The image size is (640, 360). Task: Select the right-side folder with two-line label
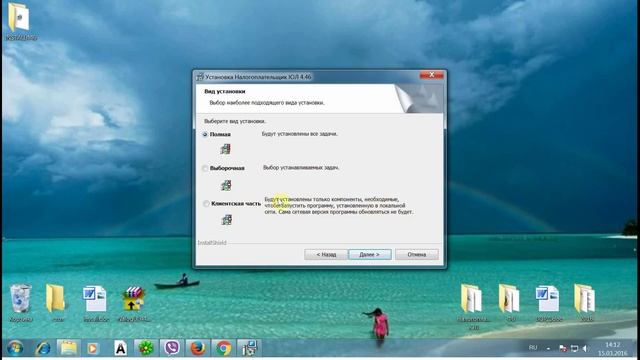pyautogui.click(x=473, y=307)
